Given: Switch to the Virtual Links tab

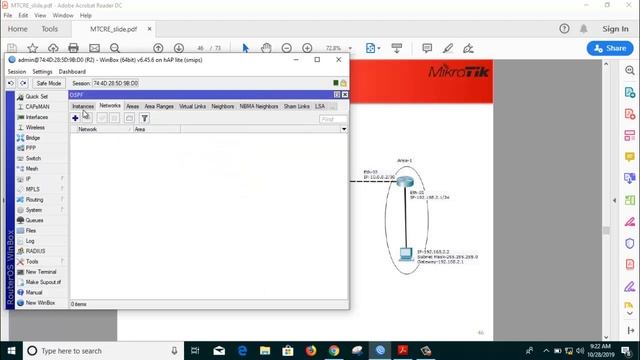Looking at the screenshot, I should pyautogui.click(x=193, y=107).
